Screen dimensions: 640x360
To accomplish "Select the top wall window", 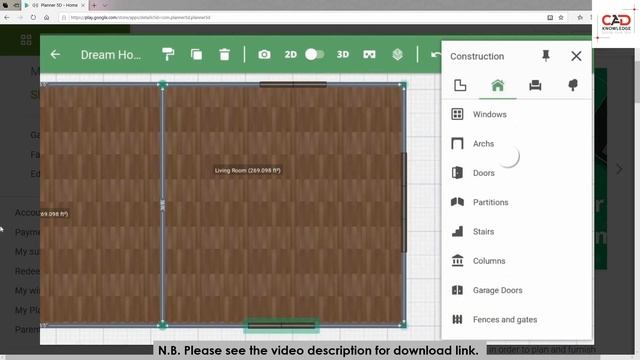I will (x=293, y=84).
